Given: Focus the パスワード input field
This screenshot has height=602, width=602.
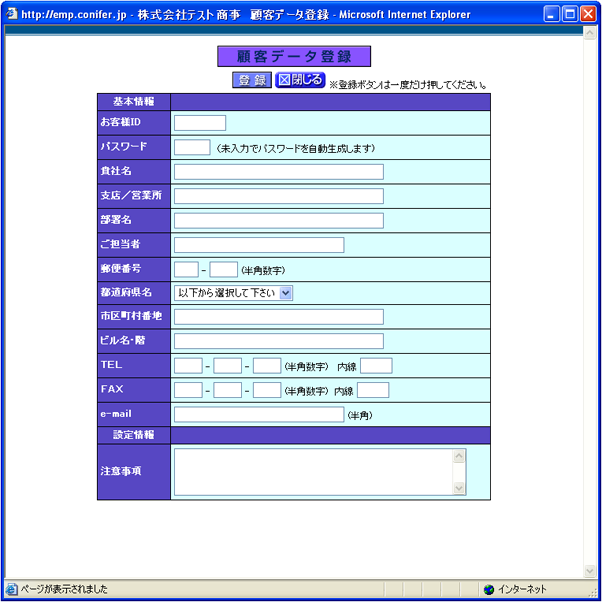Looking at the screenshot, I should coord(192,147).
